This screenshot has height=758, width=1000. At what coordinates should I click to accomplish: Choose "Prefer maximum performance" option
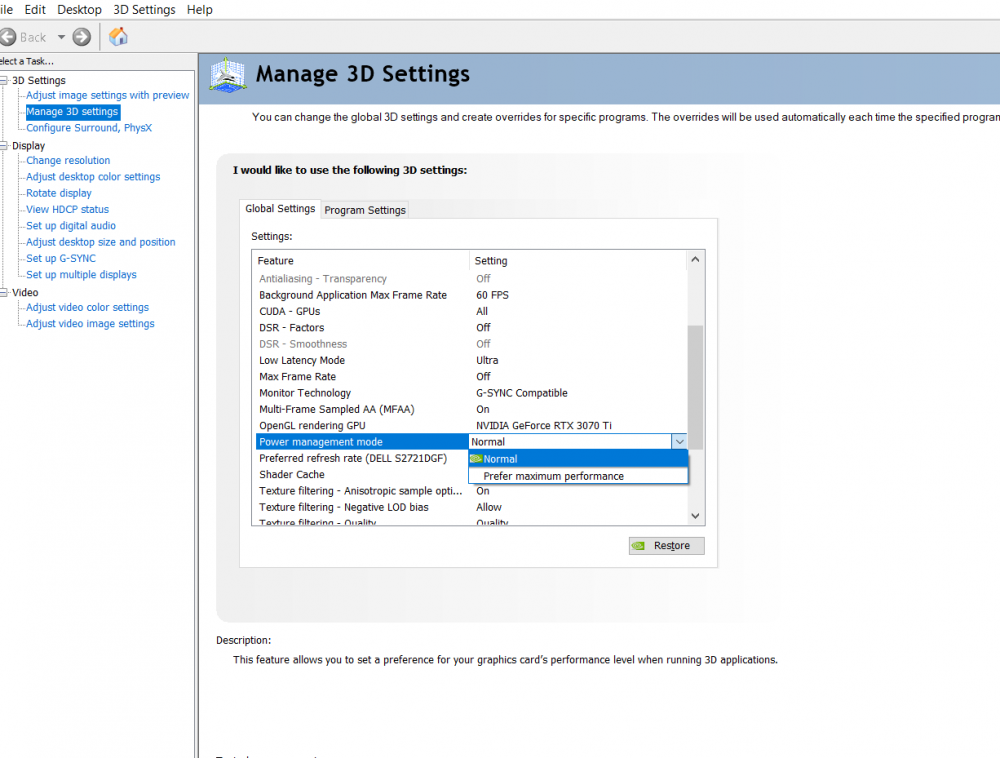[x=553, y=476]
